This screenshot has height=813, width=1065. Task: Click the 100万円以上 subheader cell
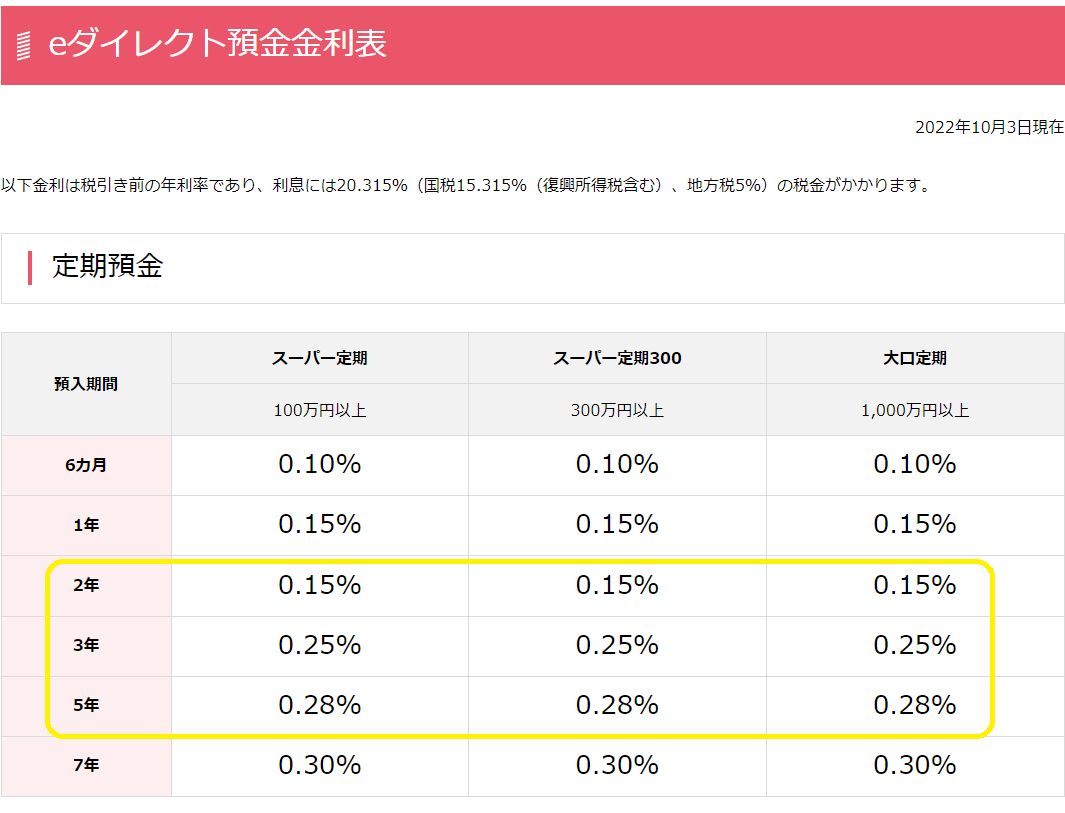click(x=320, y=410)
